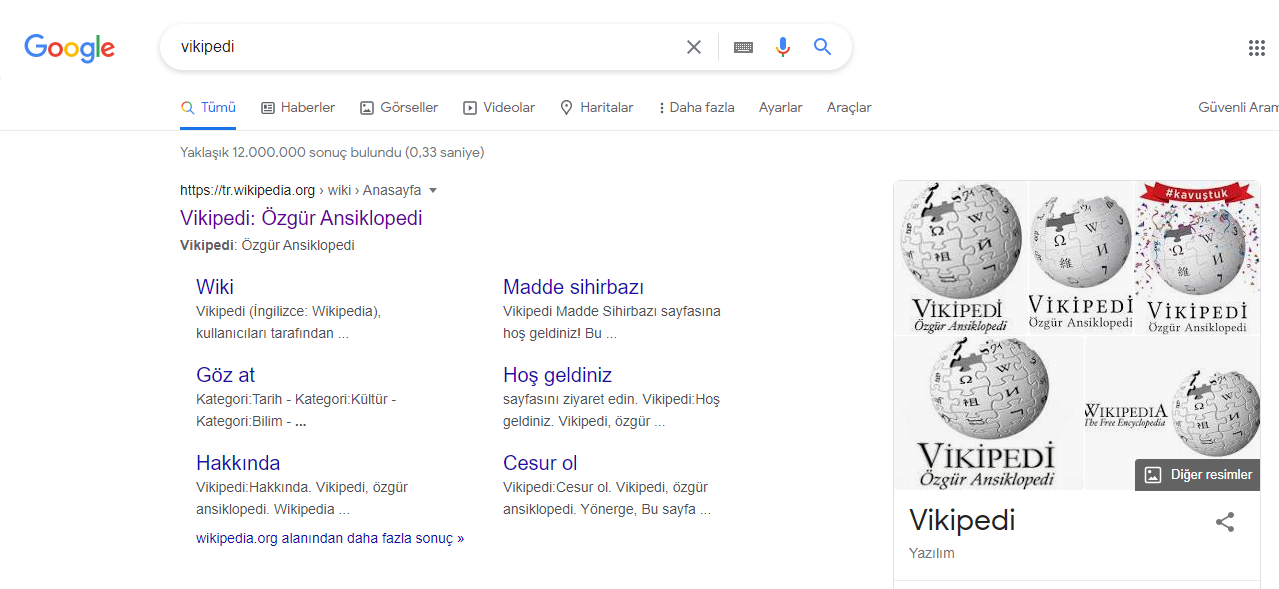Screen dimensions: 1279x589
Task: Switch to the Haberler tab
Action: [x=298, y=108]
